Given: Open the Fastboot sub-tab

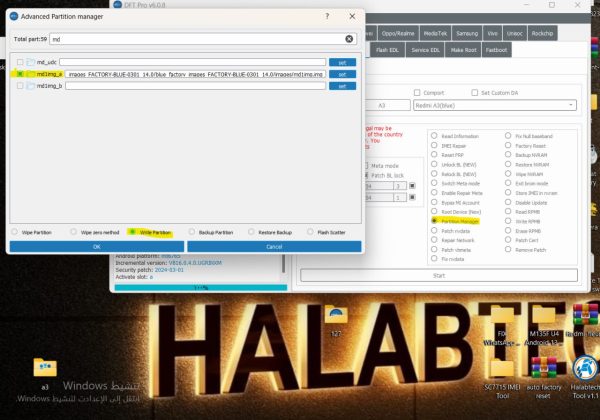Looking at the screenshot, I should coord(496,50).
